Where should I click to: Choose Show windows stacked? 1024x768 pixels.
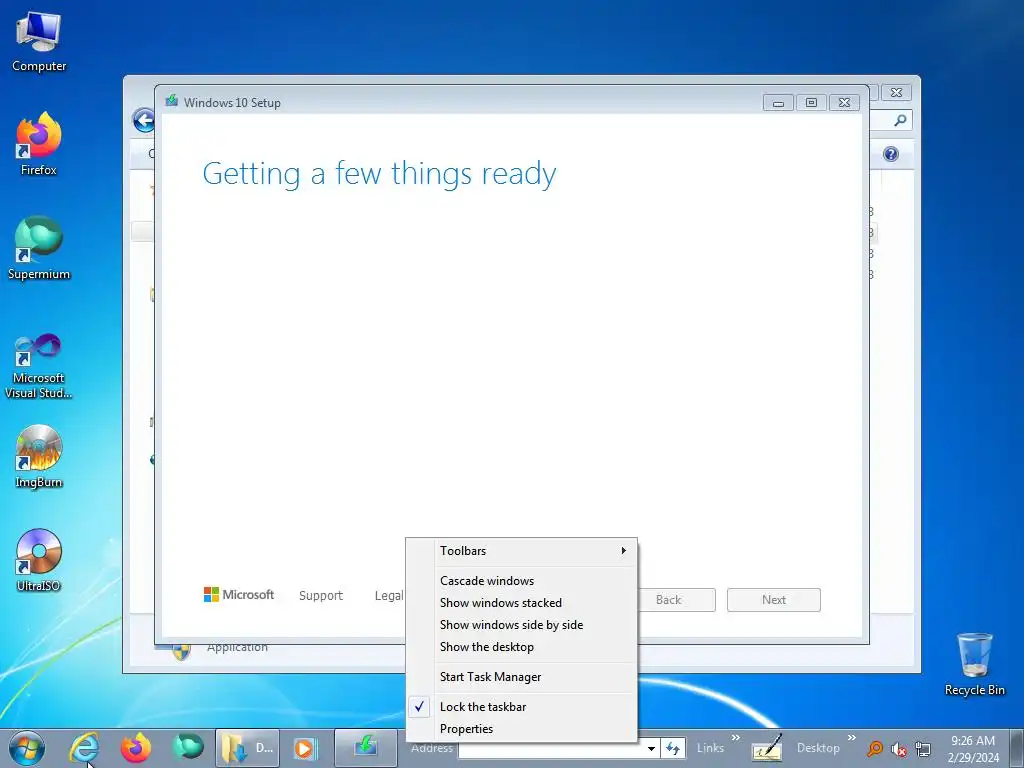click(521, 603)
